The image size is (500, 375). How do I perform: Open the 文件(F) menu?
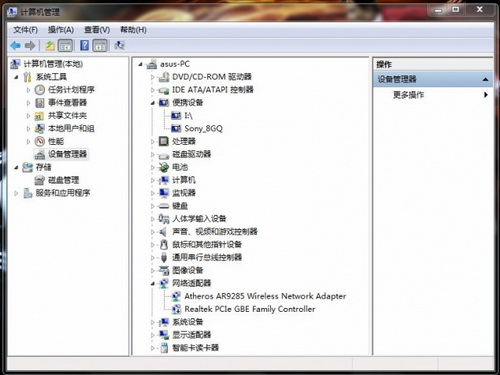tap(25, 30)
